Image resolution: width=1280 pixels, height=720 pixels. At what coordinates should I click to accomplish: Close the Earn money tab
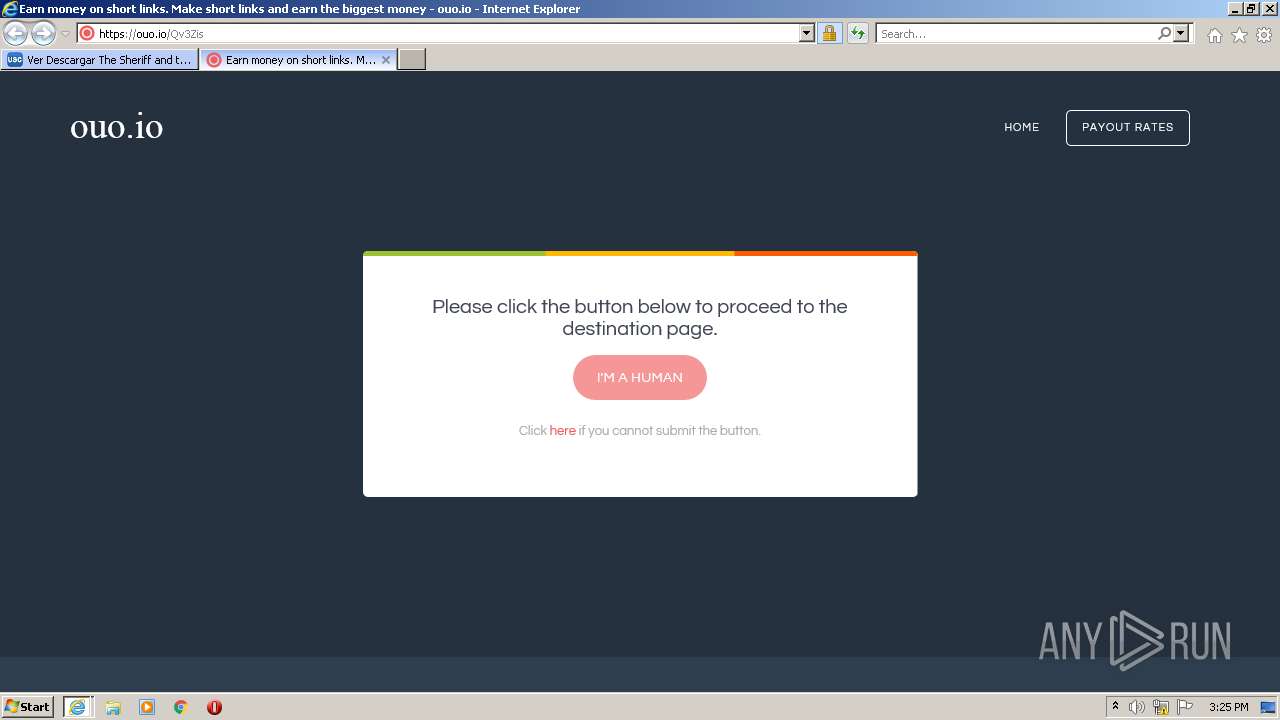tap(386, 60)
